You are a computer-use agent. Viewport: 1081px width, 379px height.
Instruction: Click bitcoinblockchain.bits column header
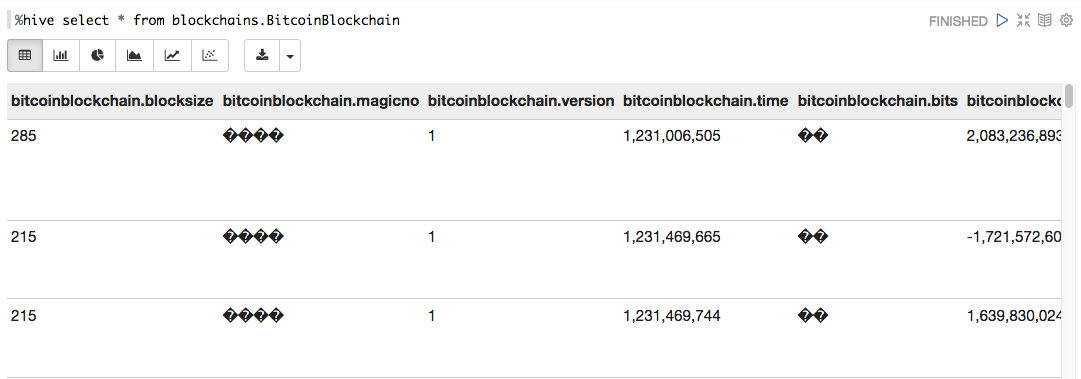pos(878,101)
